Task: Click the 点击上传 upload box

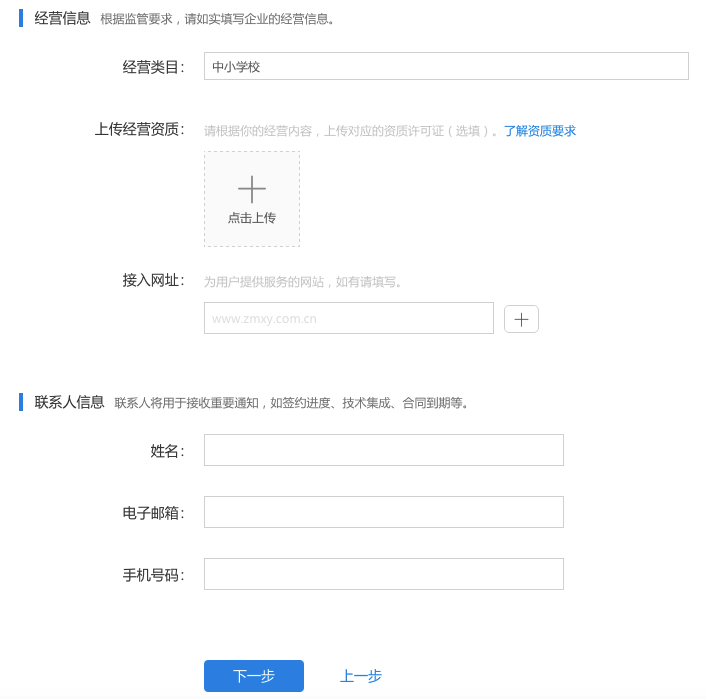Action: pyautogui.click(x=252, y=199)
